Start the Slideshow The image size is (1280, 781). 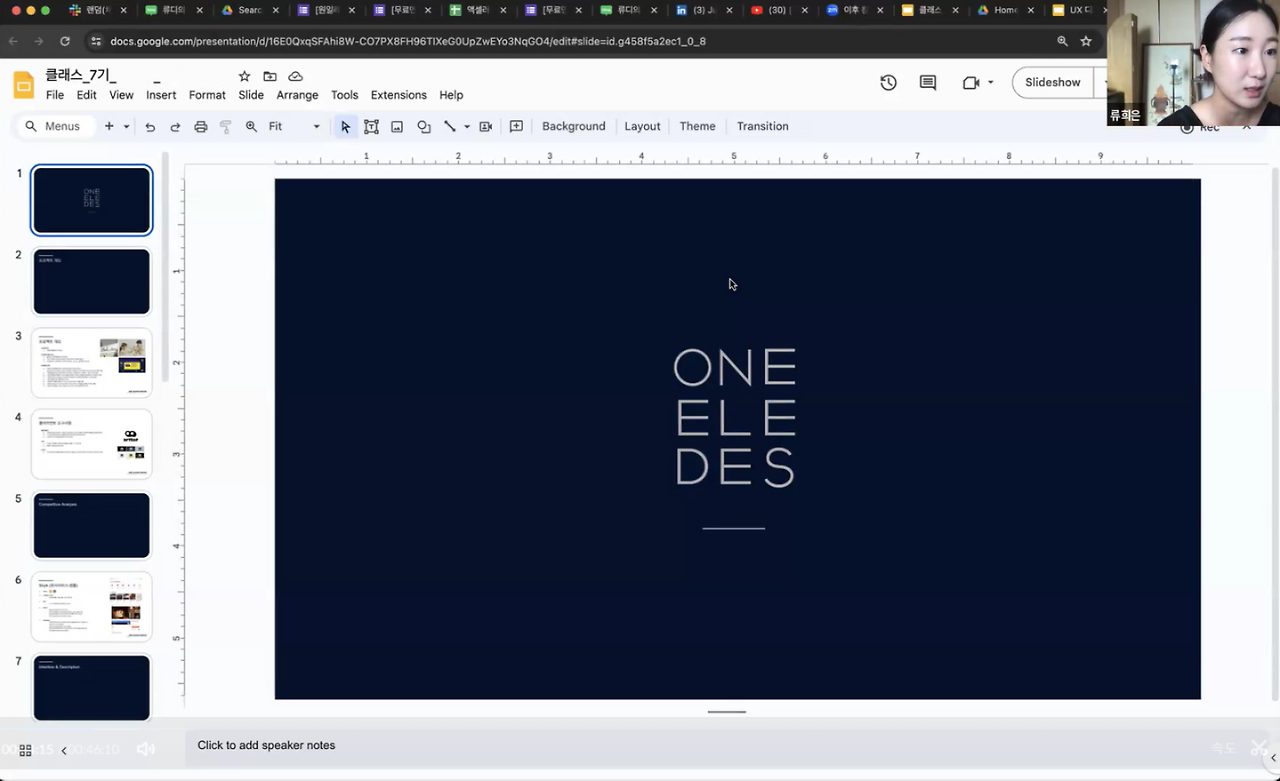(x=1052, y=83)
